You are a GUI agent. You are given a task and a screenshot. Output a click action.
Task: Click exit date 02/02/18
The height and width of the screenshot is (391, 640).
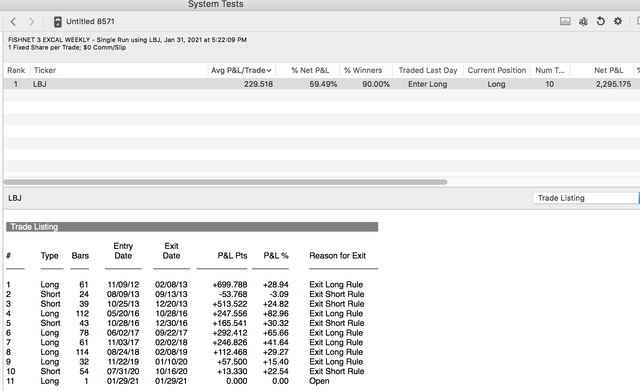(x=171, y=342)
